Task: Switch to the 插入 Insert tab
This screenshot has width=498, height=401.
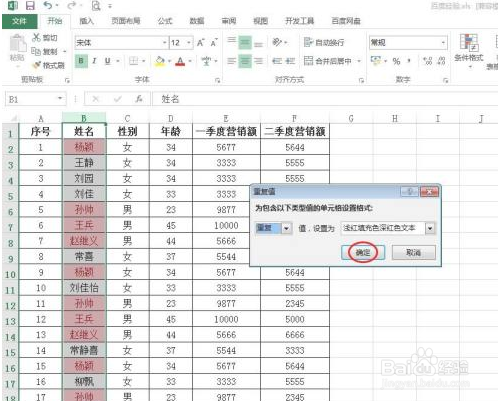Action: pyautogui.click(x=87, y=21)
